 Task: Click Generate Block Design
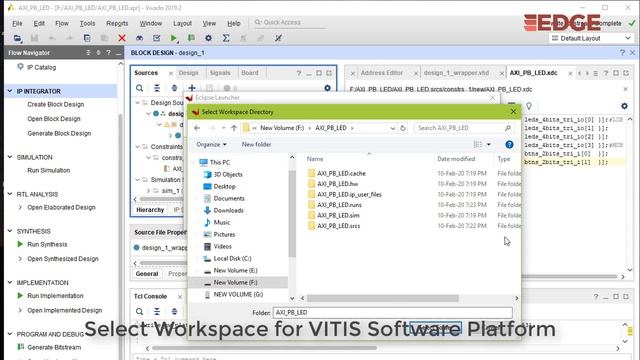pos(59,133)
